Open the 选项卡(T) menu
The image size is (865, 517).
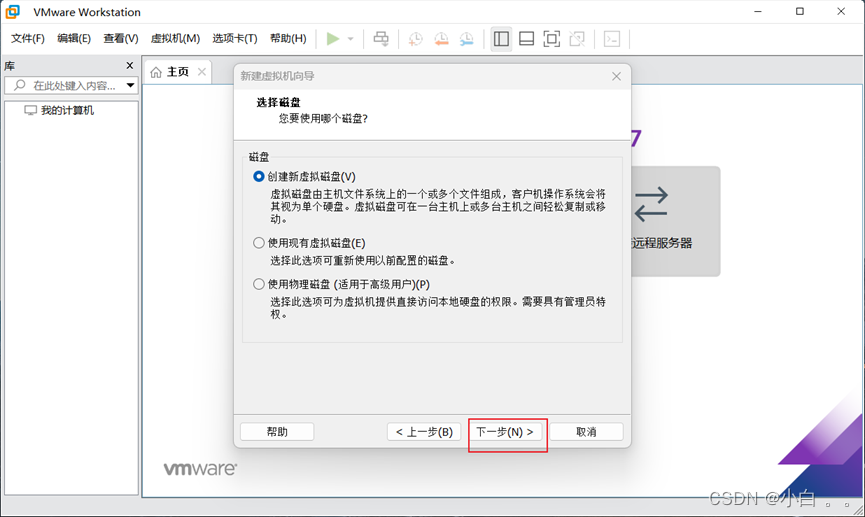tap(235, 38)
